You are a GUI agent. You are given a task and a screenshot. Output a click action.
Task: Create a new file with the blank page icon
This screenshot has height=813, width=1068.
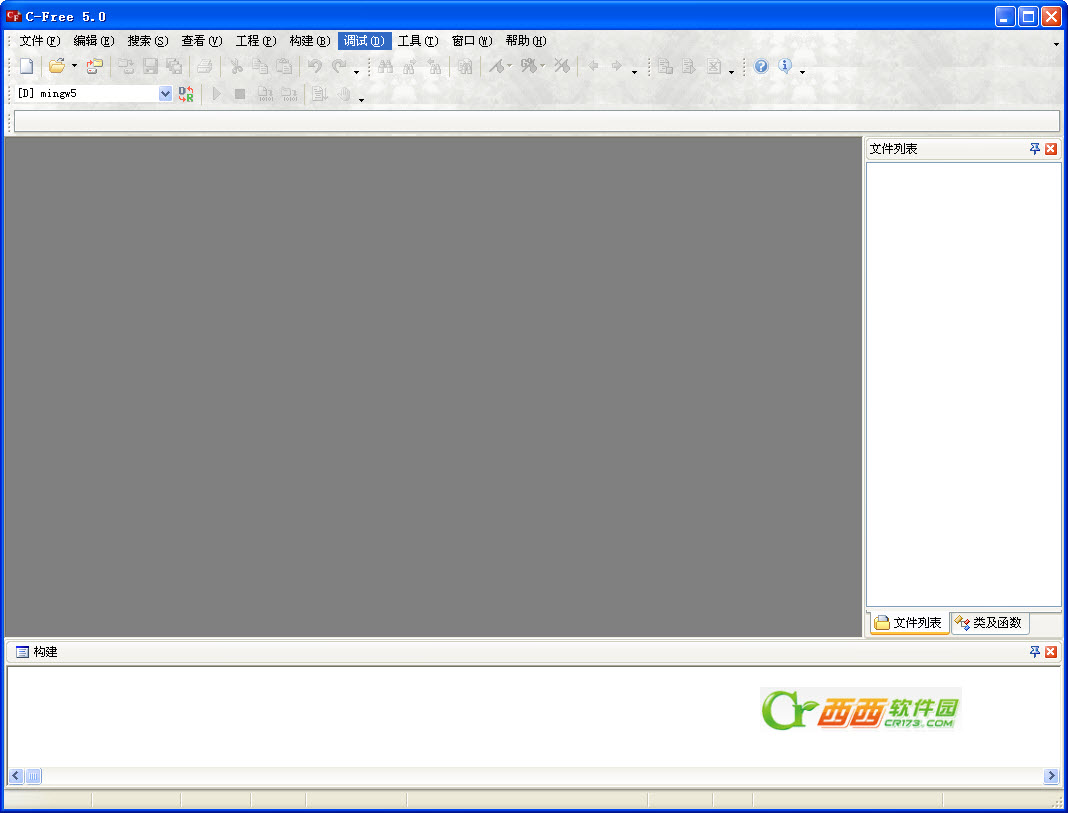pyautogui.click(x=27, y=66)
